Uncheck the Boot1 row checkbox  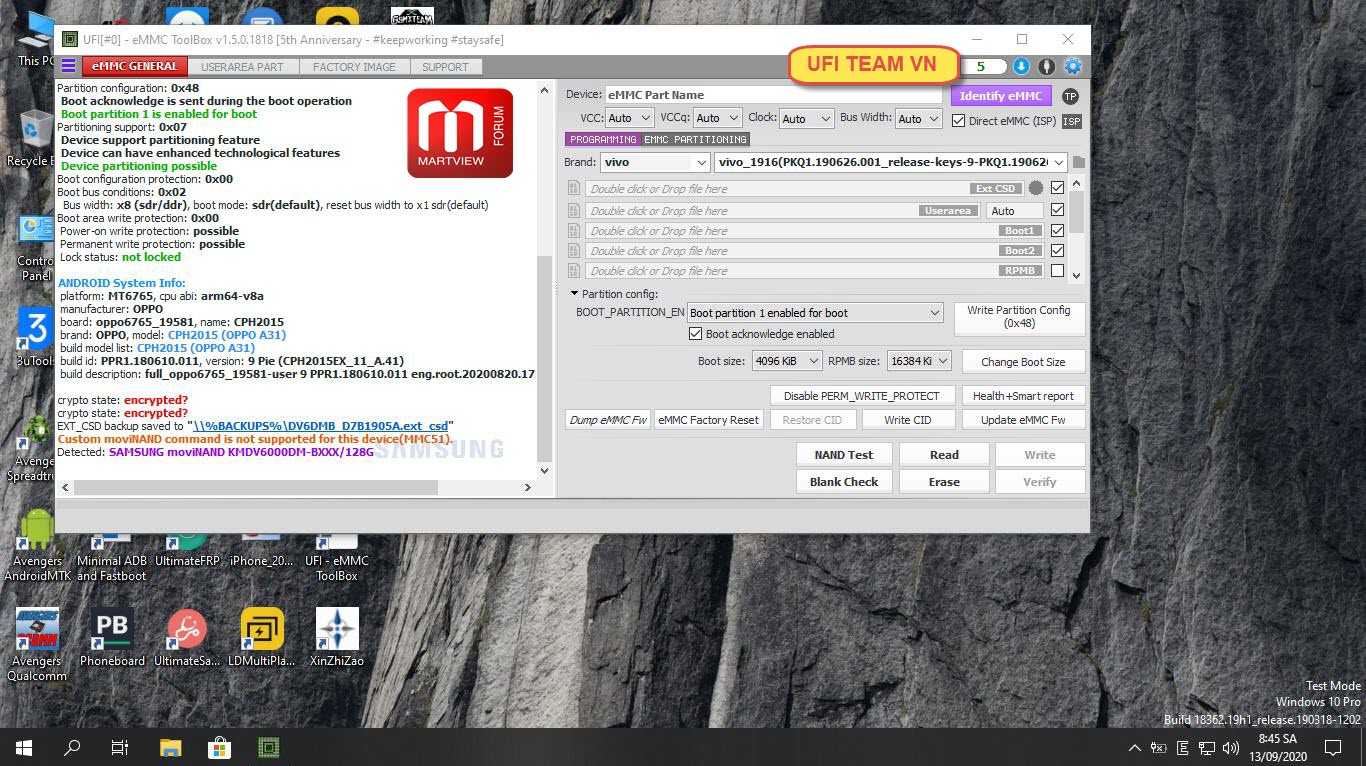coord(1058,231)
